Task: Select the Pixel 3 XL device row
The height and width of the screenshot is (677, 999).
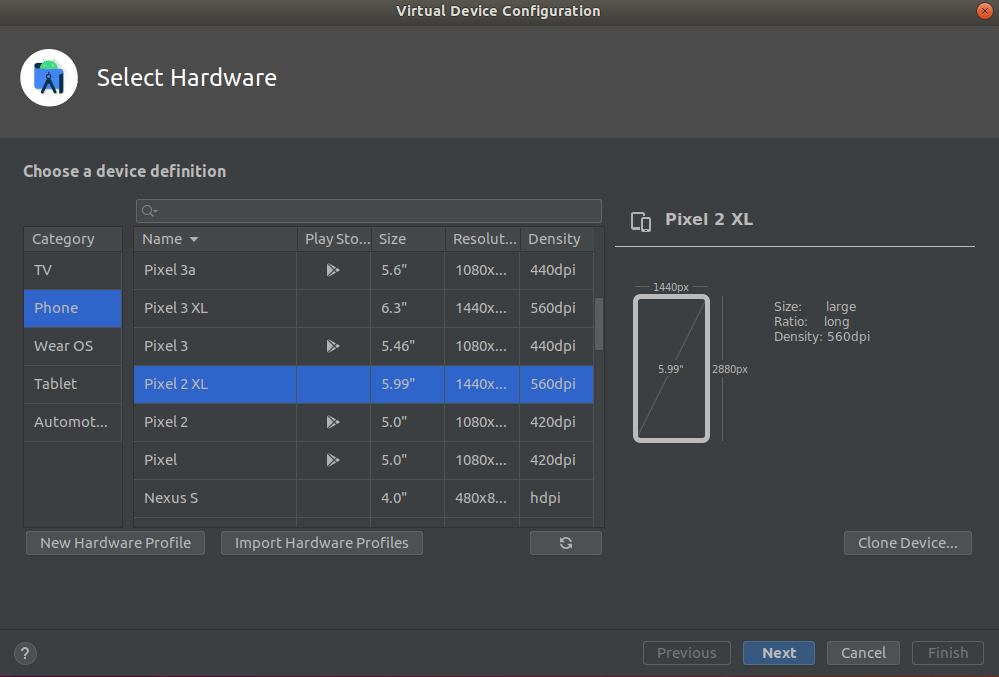Action: pos(364,308)
